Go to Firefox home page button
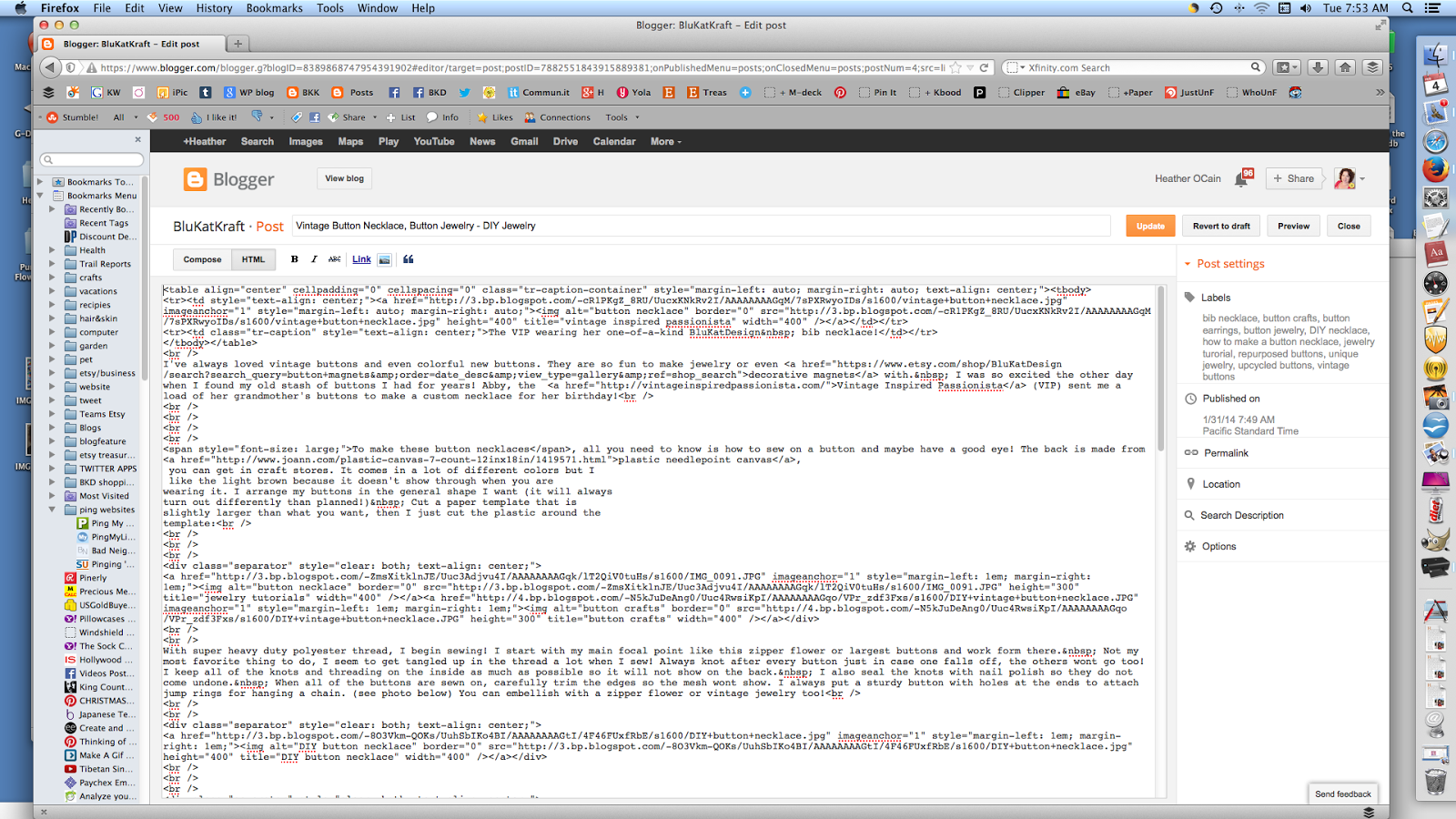Viewport: 1456px width, 819px height. (1345, 67)
